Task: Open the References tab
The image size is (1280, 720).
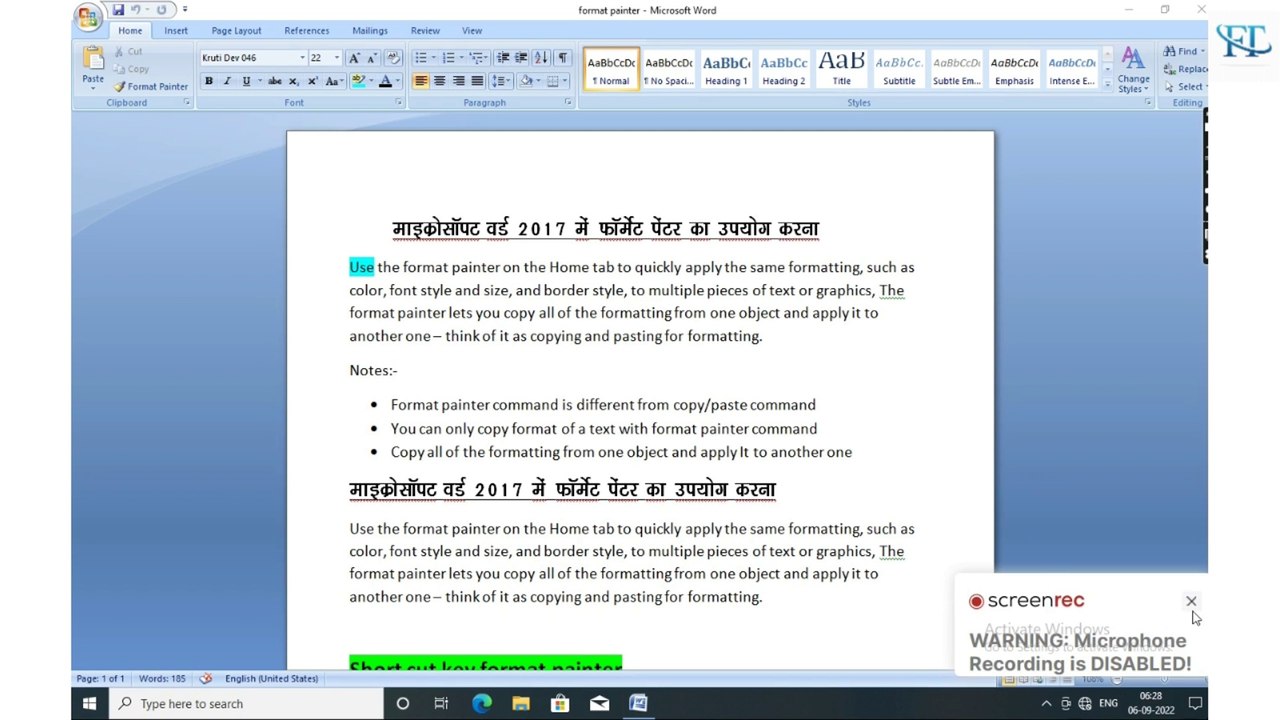Action: [x=307, y=31]
